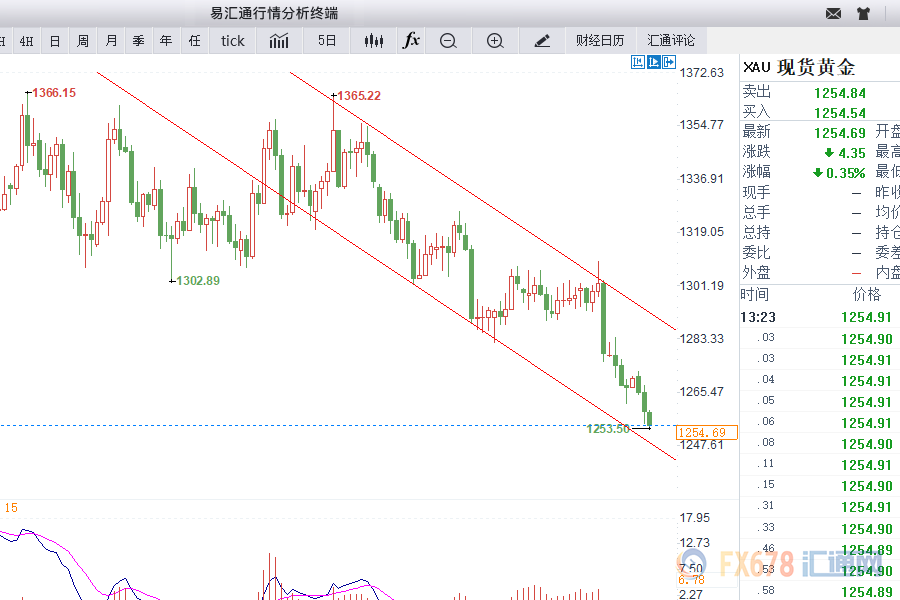
Task: Click the XAU 现货黄金 symbol title
Action: click(x=799, y=68)
